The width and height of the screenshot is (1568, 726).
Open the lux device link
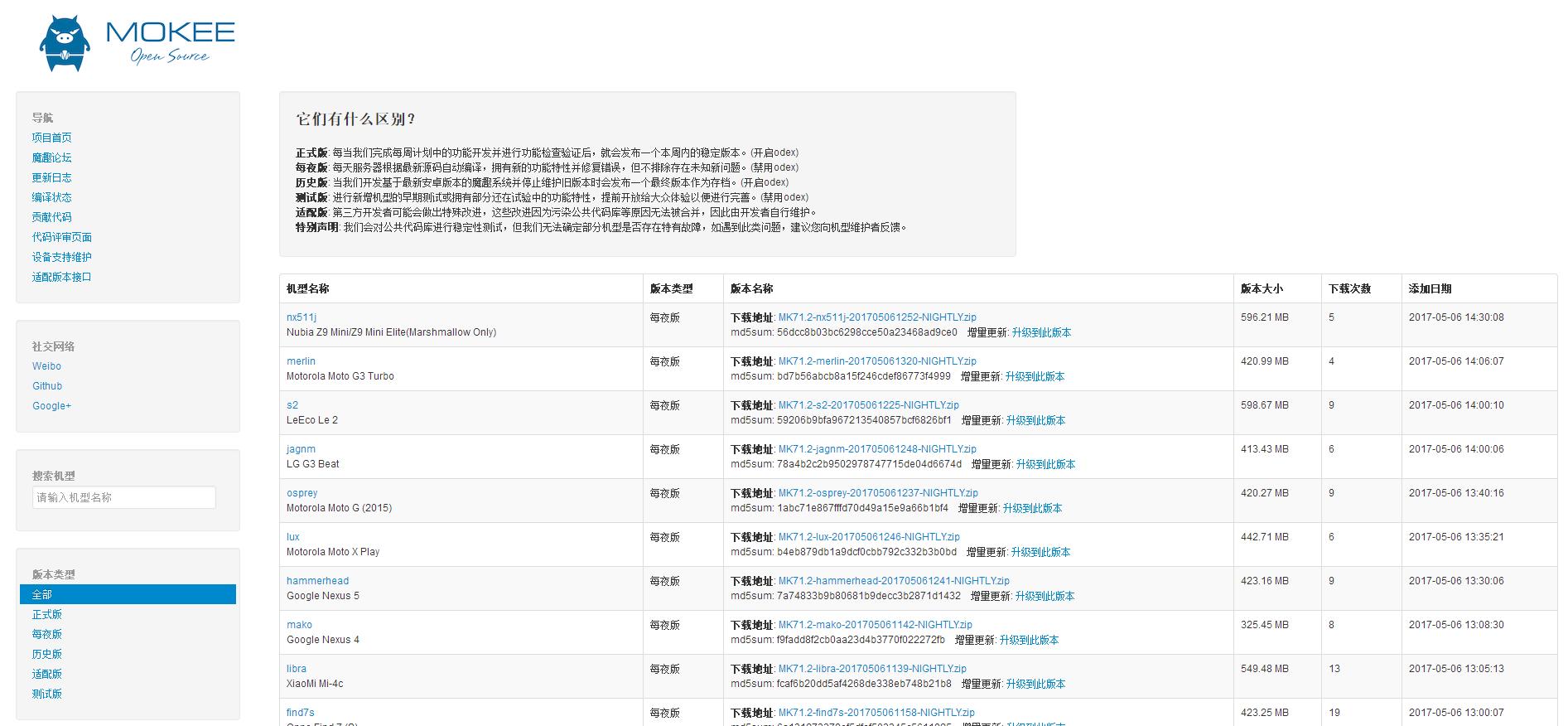pyautogui.click(x=293, y=537)
